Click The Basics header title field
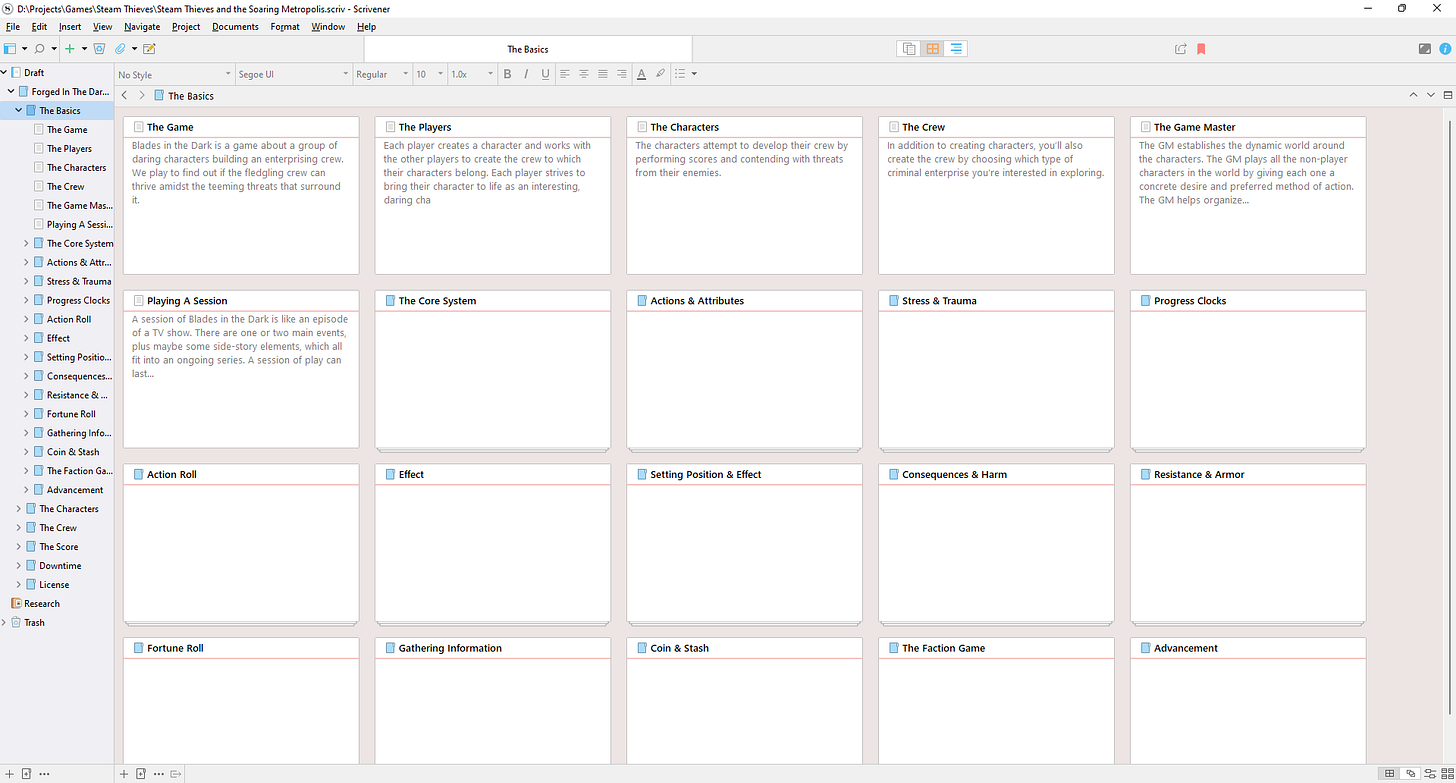This screenshot has height=783, width=1456. point(190,96)
